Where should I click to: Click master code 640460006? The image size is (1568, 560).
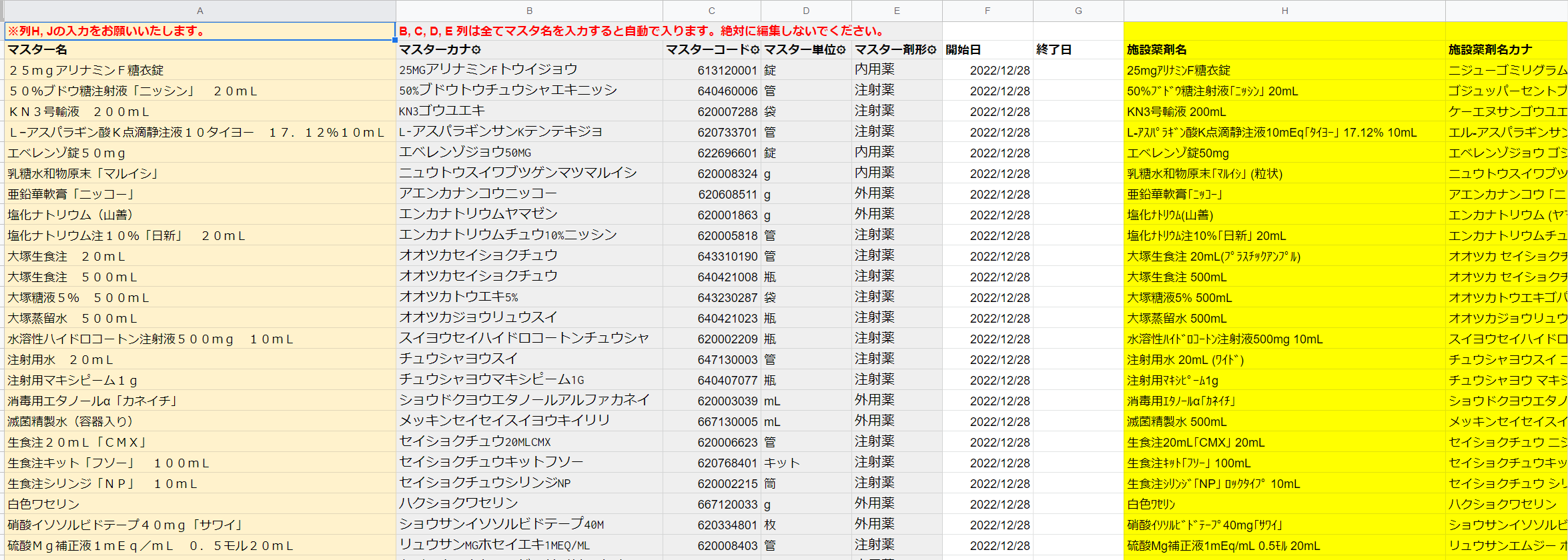[x=727, y=91]
